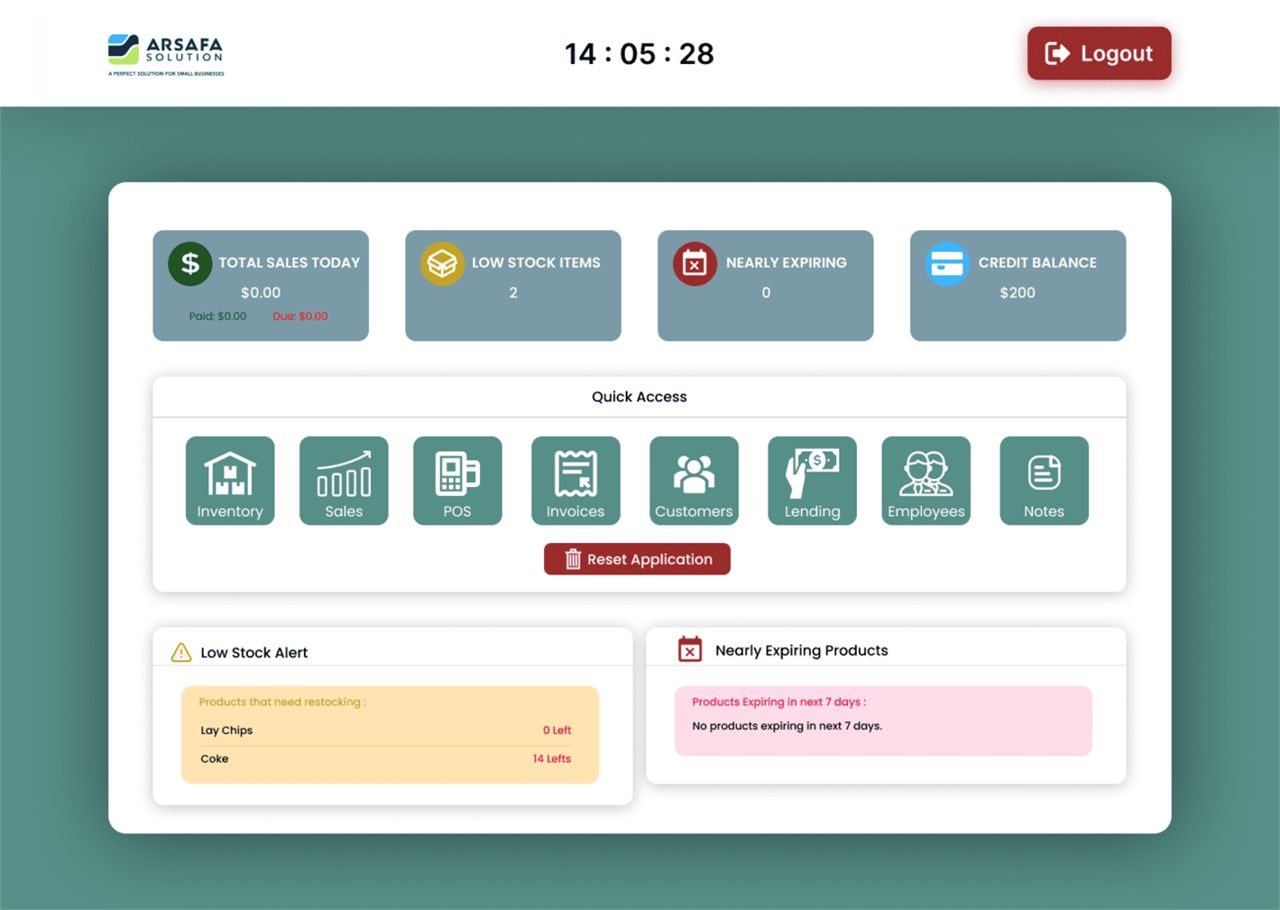Click the Lay Chips low stock row

[x=386, y=731]
